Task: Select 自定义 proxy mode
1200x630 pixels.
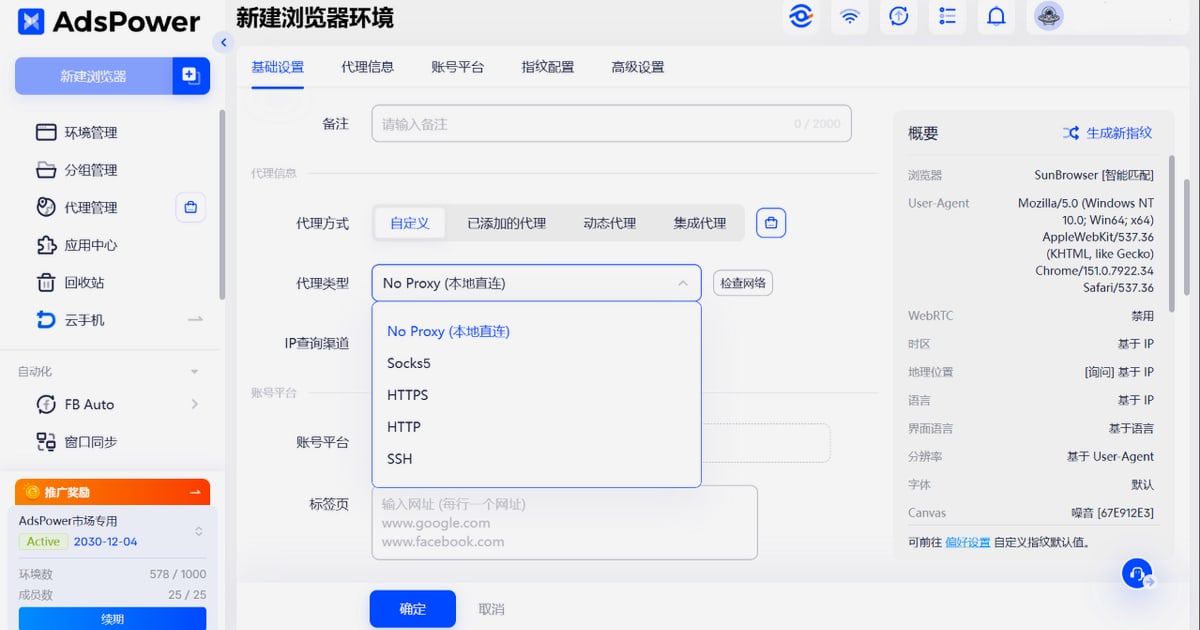Action: tap(410, 223)
